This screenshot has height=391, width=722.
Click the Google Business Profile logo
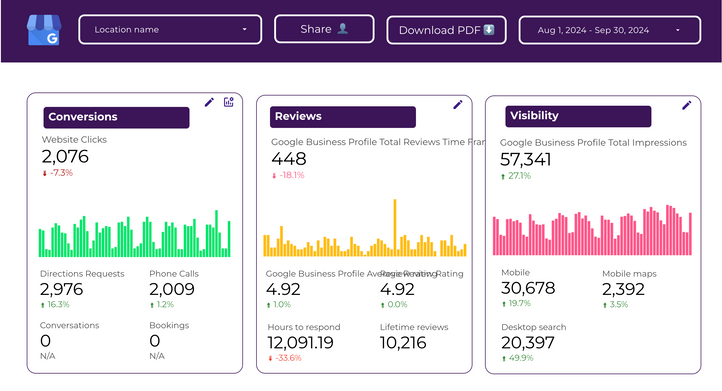point(44,30)
